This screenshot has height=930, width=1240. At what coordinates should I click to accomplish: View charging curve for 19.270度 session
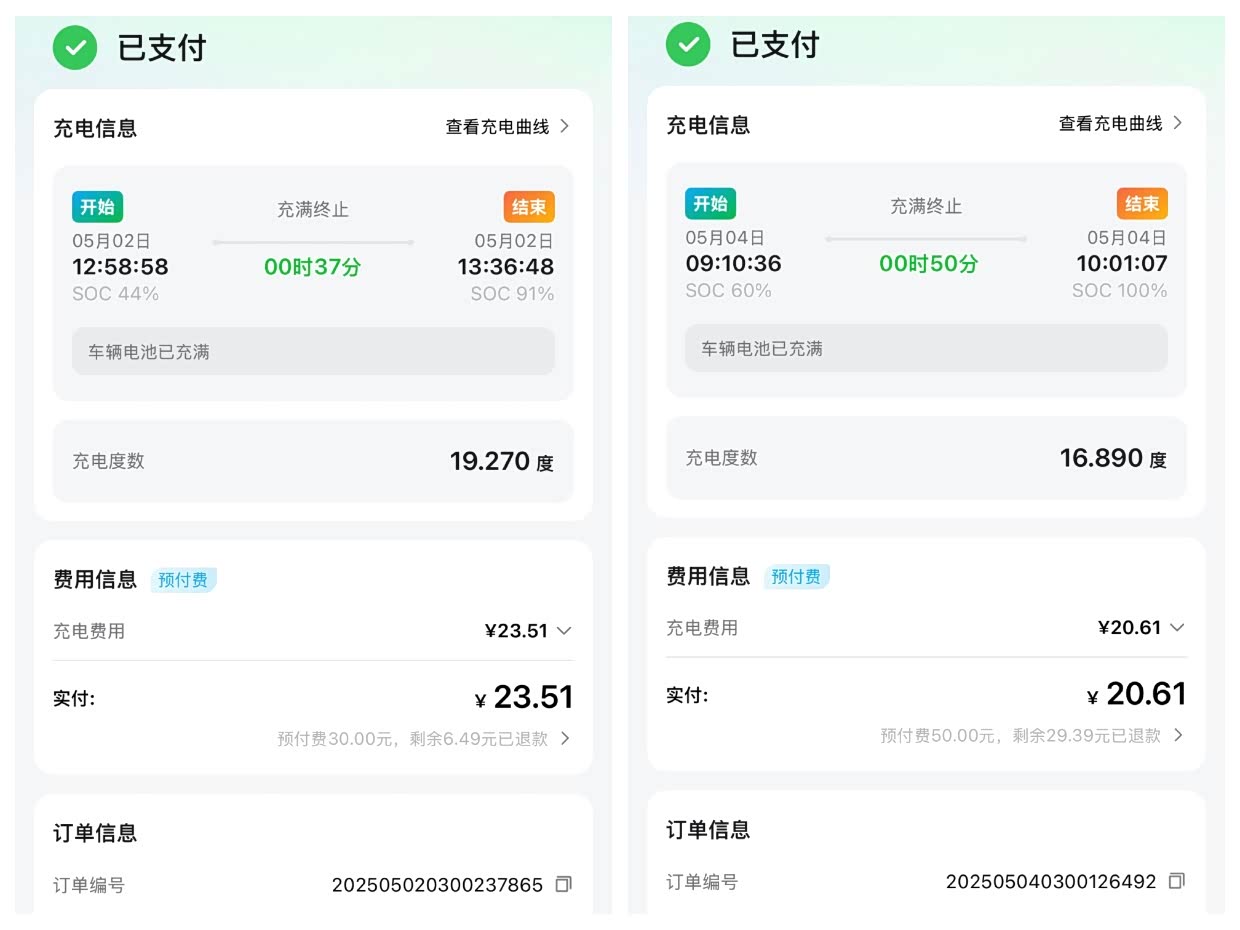[x=507, y=127]
